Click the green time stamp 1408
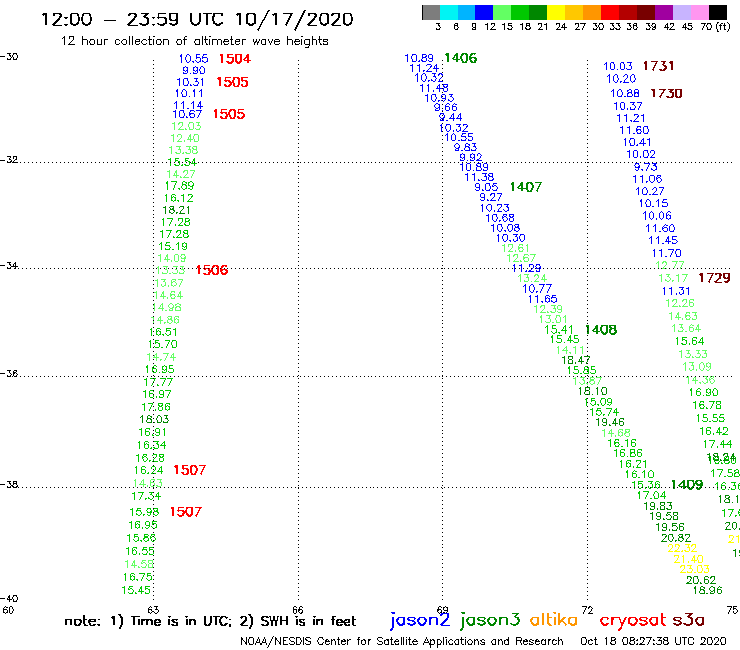The image size is (740, 650). (601, 330)
